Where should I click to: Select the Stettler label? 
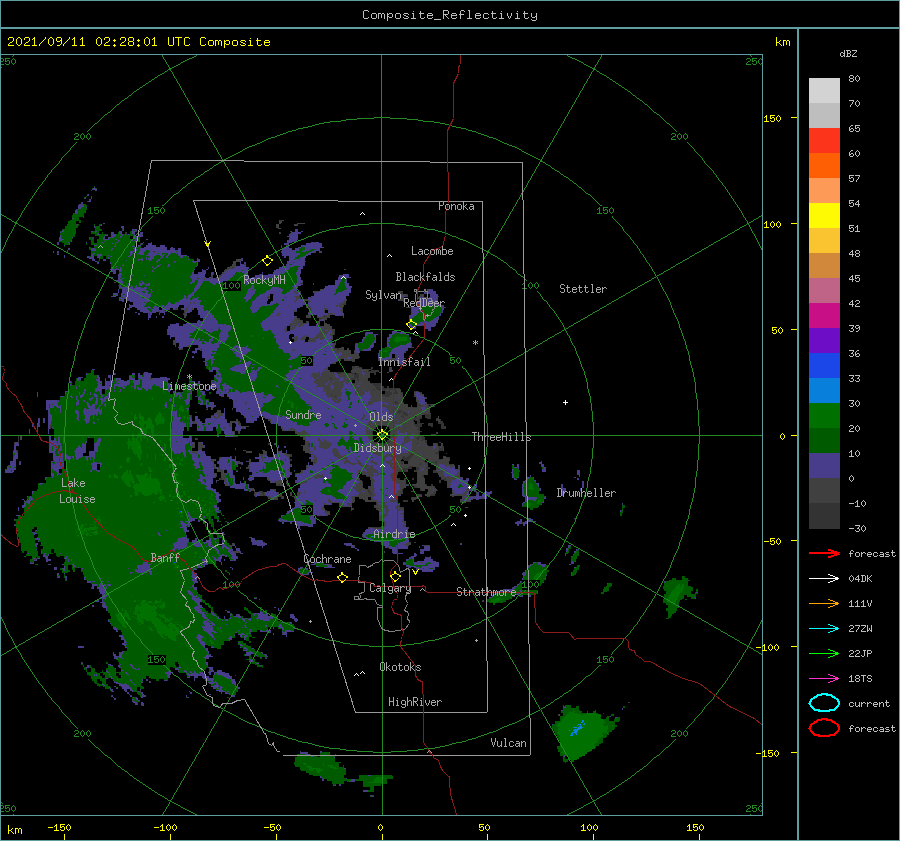(x=583, y=289)
